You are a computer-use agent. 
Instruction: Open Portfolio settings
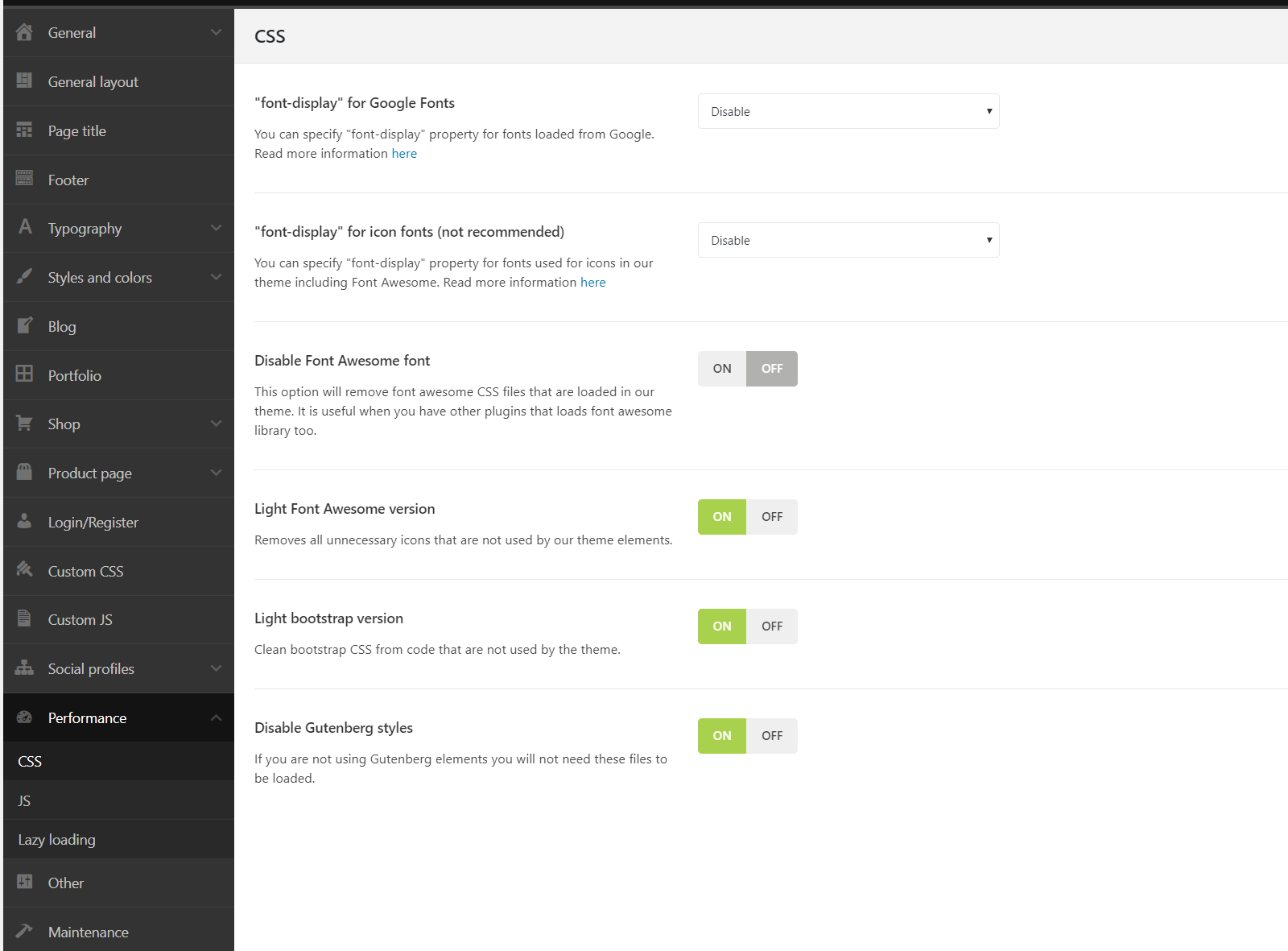tap(118, 375)
